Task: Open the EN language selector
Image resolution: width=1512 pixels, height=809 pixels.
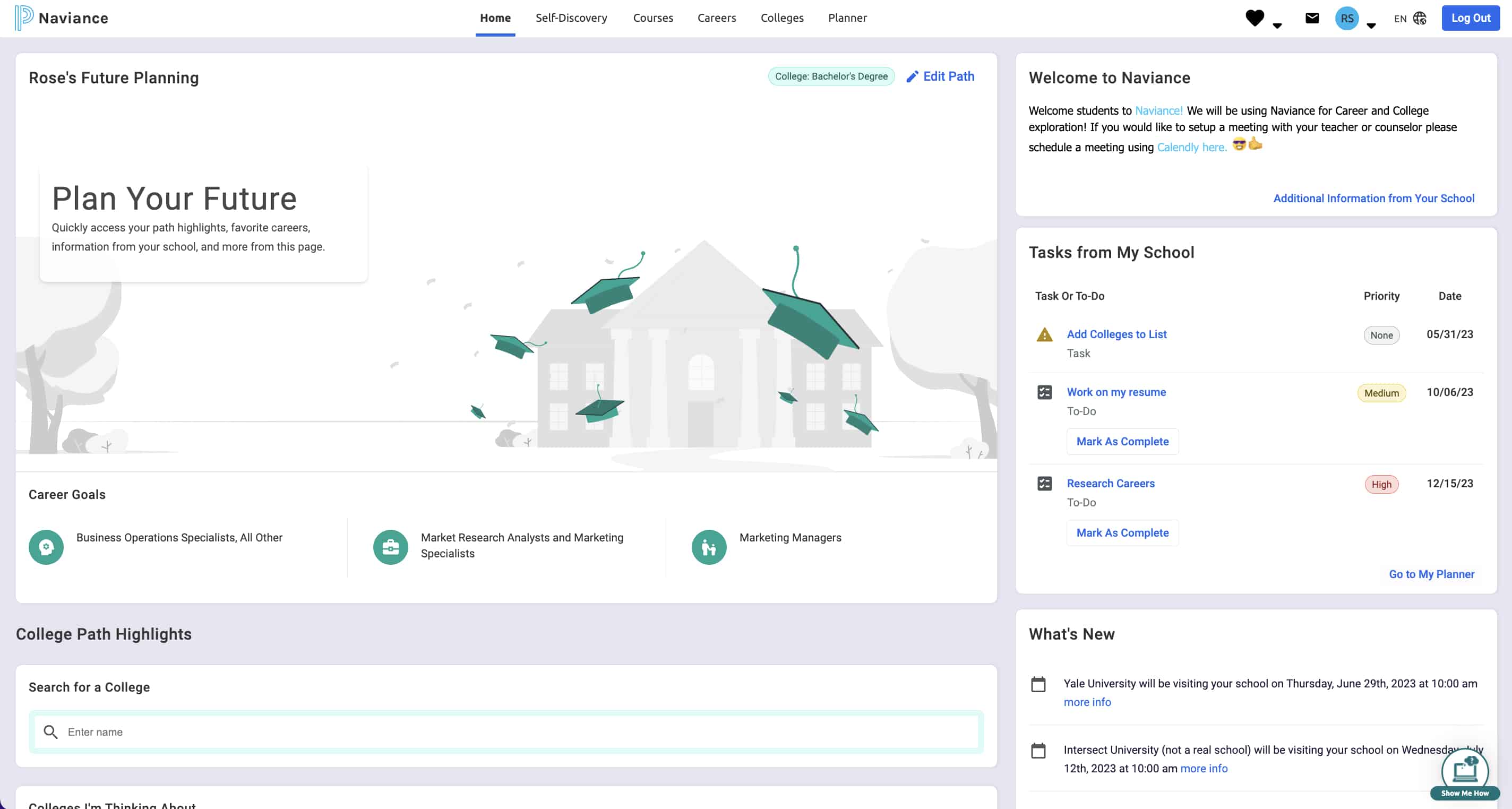Action: [1401, 18]
